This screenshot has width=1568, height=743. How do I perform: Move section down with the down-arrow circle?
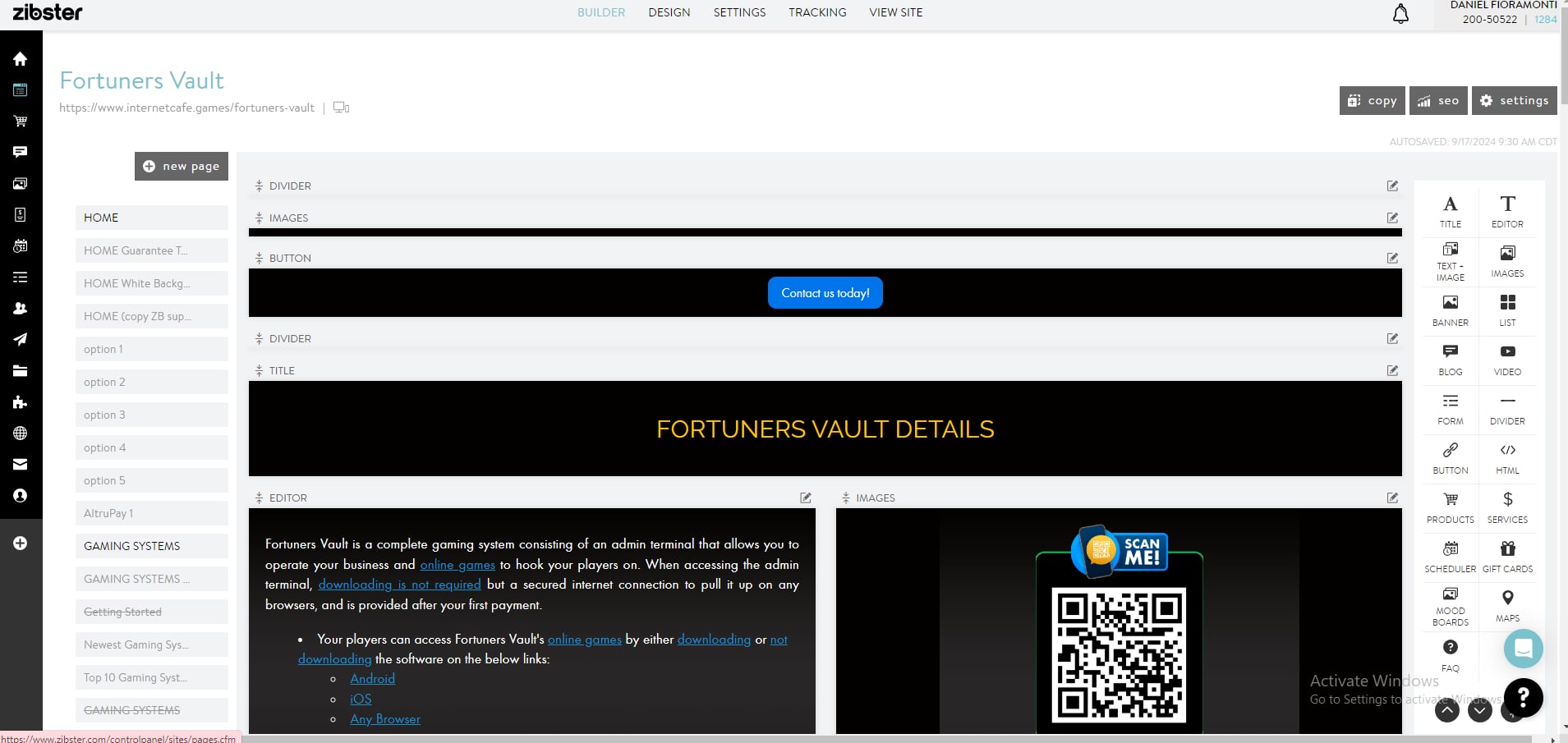(1480, 710)
